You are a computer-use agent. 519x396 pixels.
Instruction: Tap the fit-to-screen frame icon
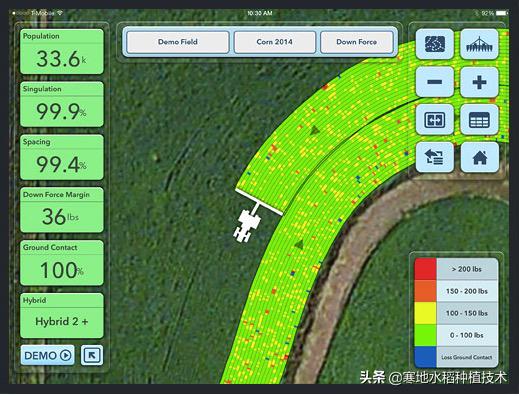pyautogui.click(x=435, y=119)
